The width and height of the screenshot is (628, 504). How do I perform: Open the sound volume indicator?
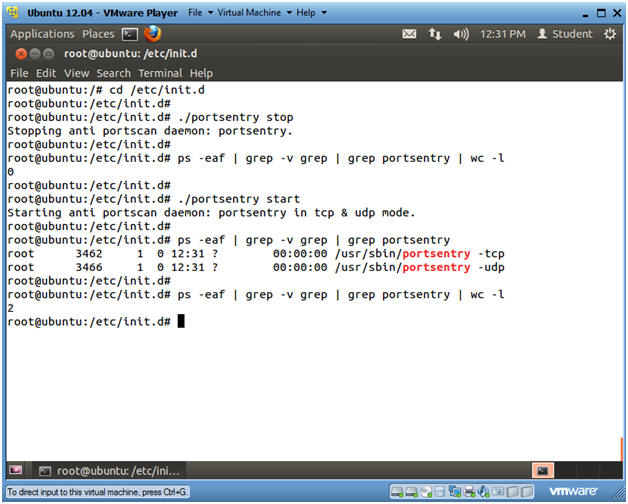pyautogui.click(x=461, y=34)
